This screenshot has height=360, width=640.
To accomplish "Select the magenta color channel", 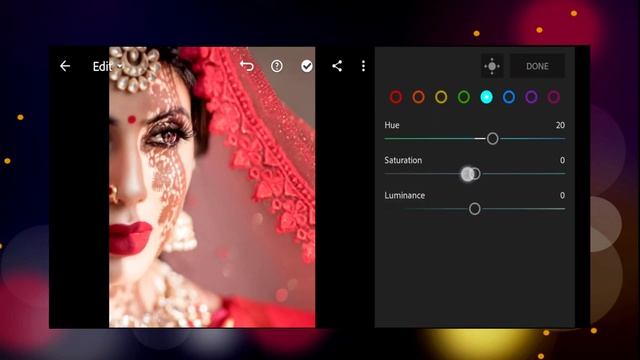I will 554,97.
